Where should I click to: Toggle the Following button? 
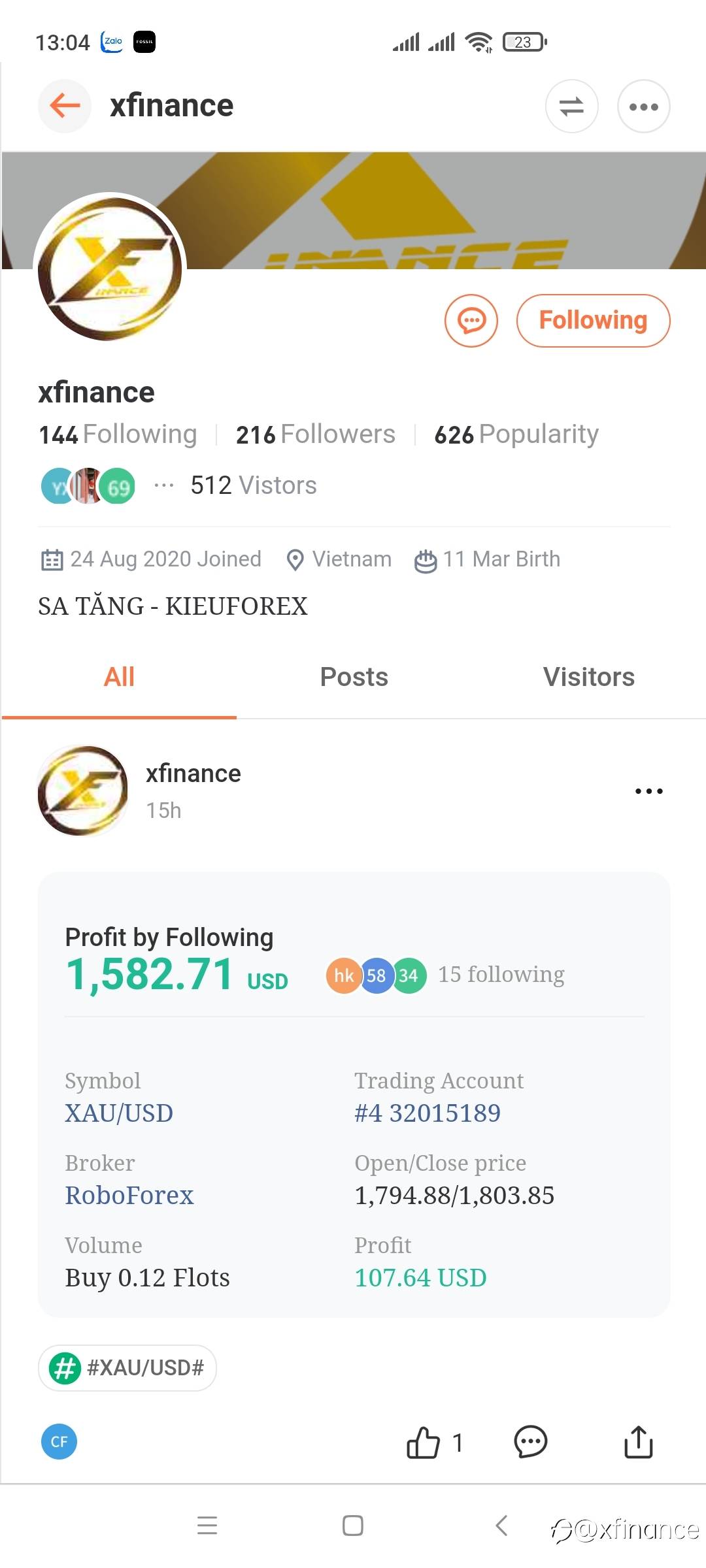[x=593, y=321]
